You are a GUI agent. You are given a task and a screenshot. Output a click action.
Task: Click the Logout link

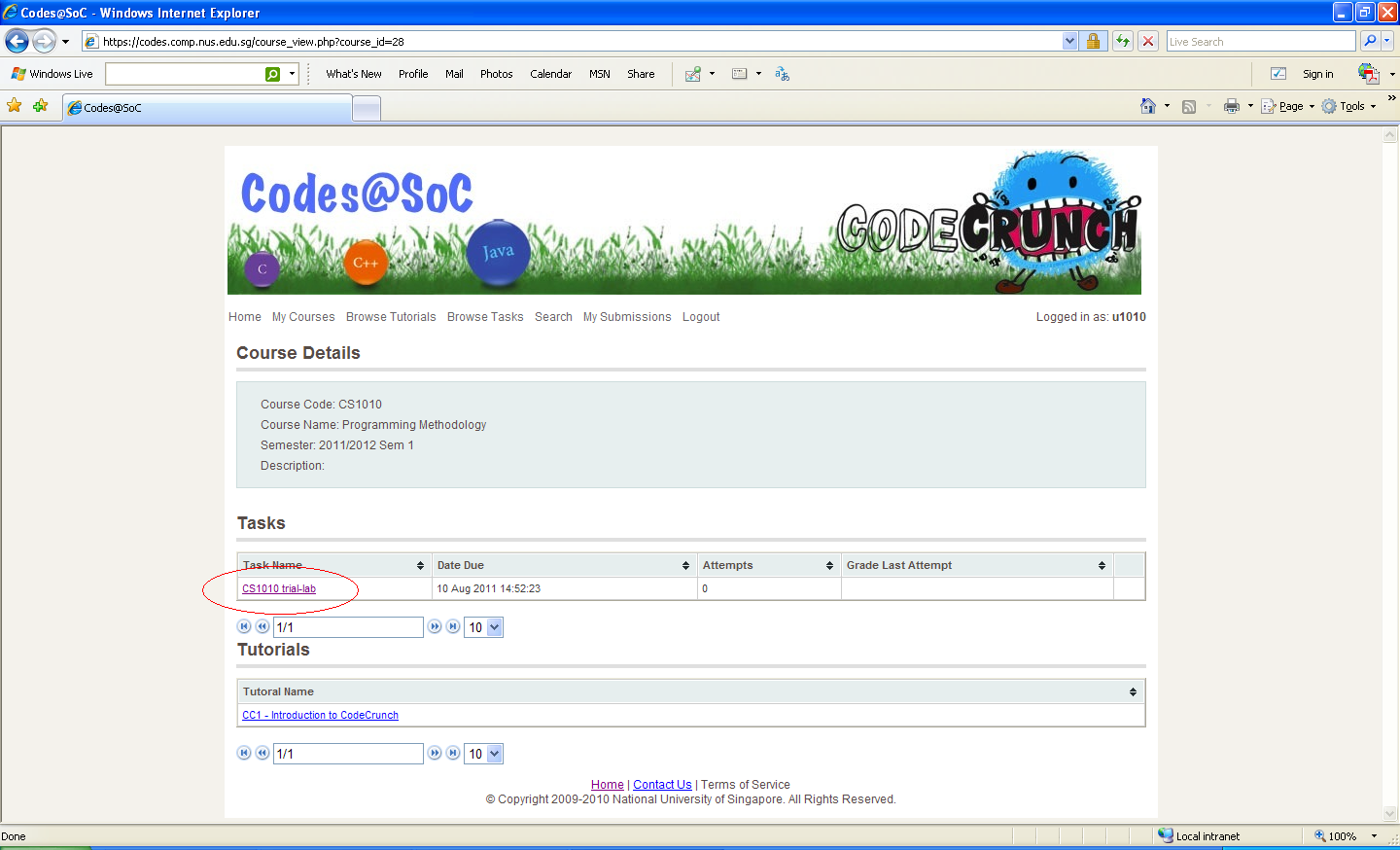pyautogui.click(x=701, y=317)
